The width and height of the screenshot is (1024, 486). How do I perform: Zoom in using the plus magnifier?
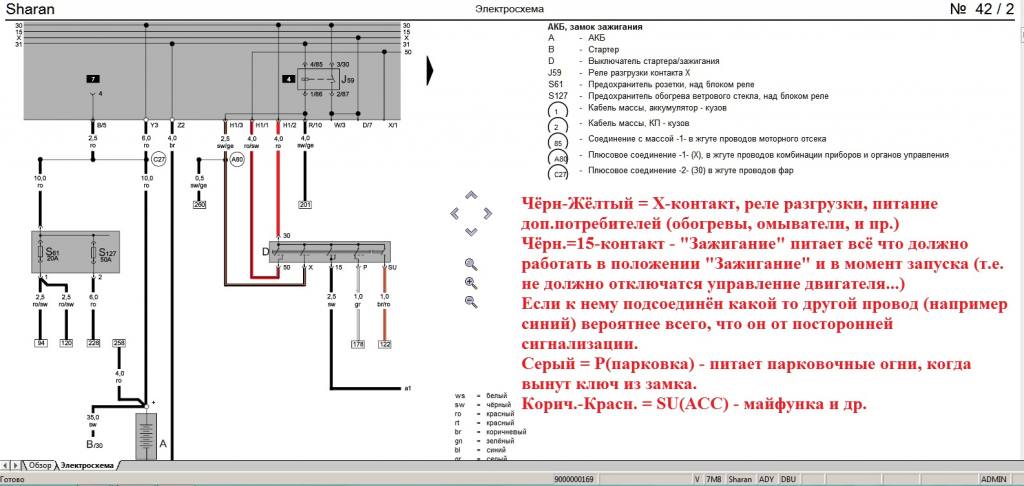[470, 283]
